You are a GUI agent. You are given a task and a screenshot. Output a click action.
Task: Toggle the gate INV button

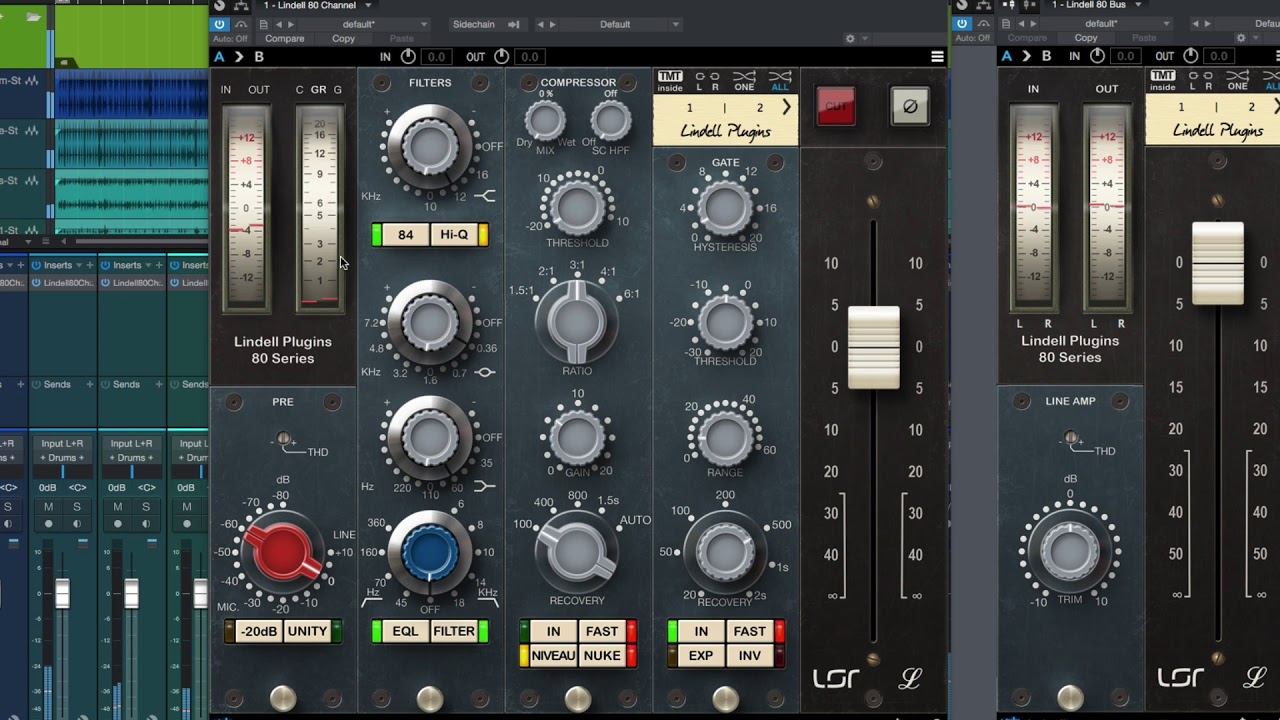(750, 655)
